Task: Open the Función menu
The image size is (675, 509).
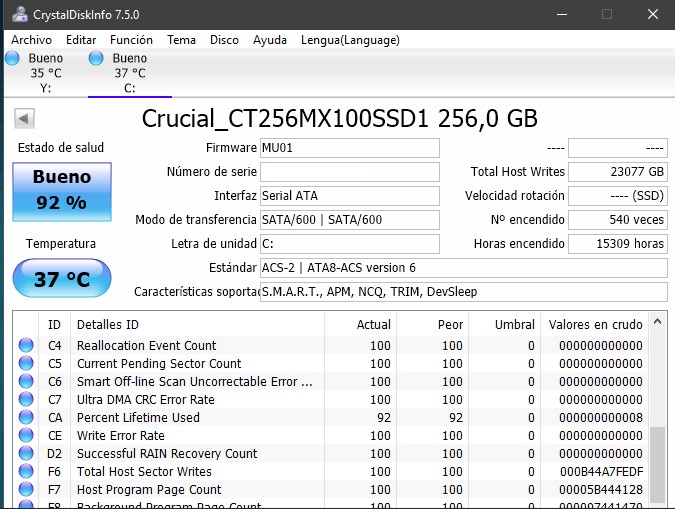Action: (x=131, y=40)
